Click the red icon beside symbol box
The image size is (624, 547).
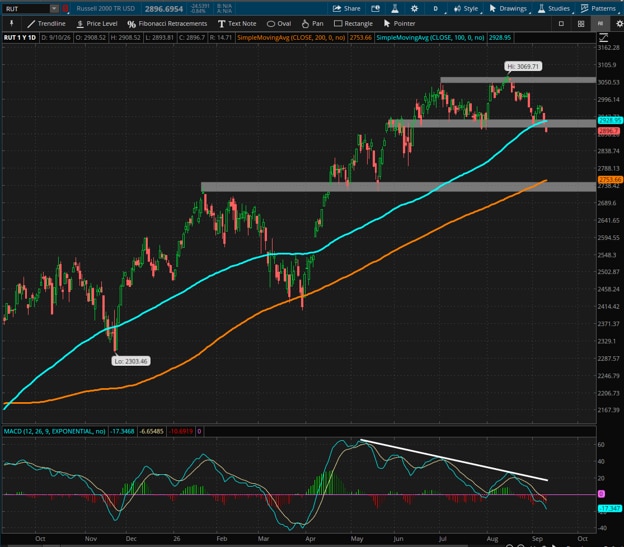tap(65, 8)
